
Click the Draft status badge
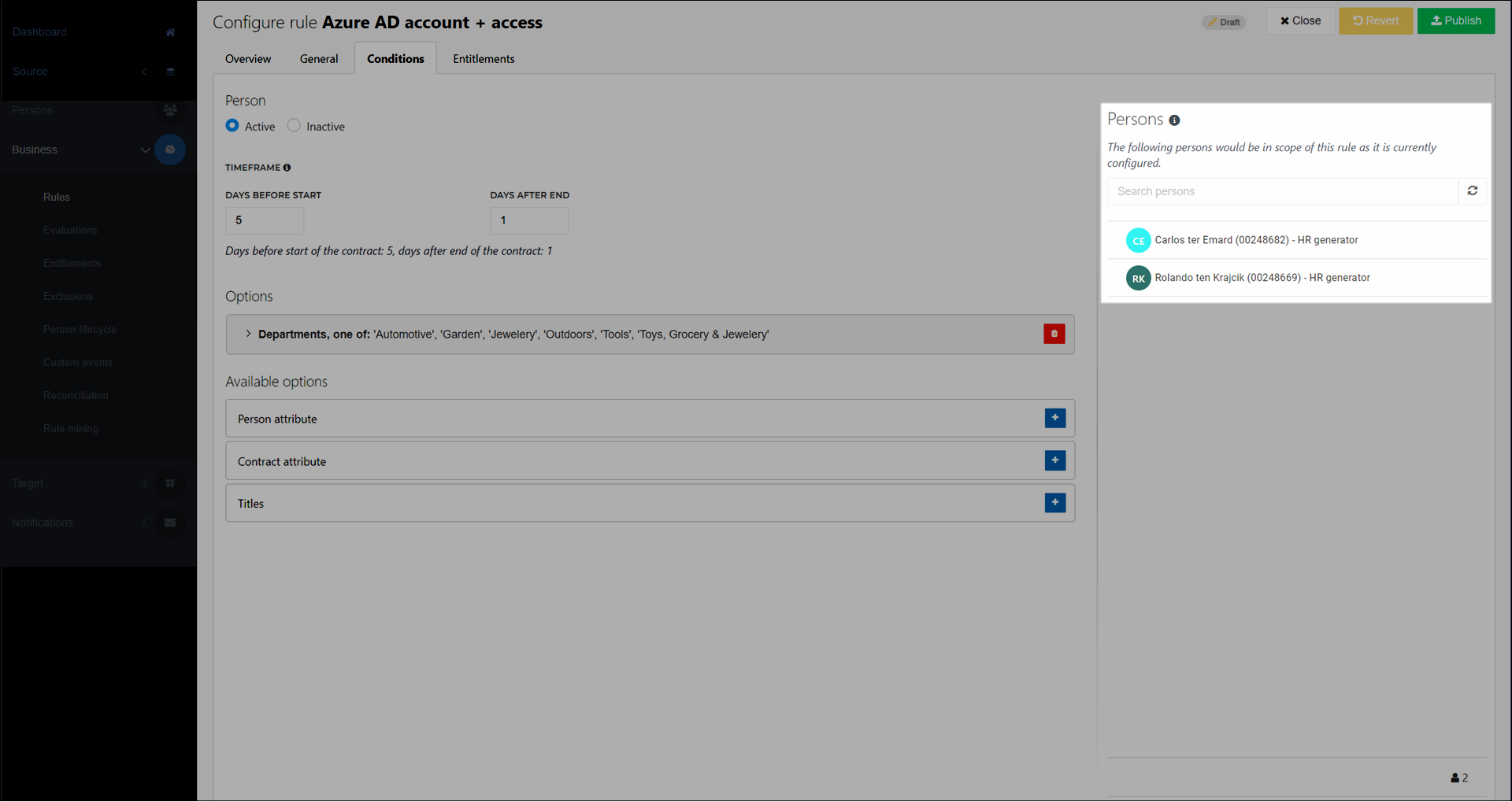1224,22
